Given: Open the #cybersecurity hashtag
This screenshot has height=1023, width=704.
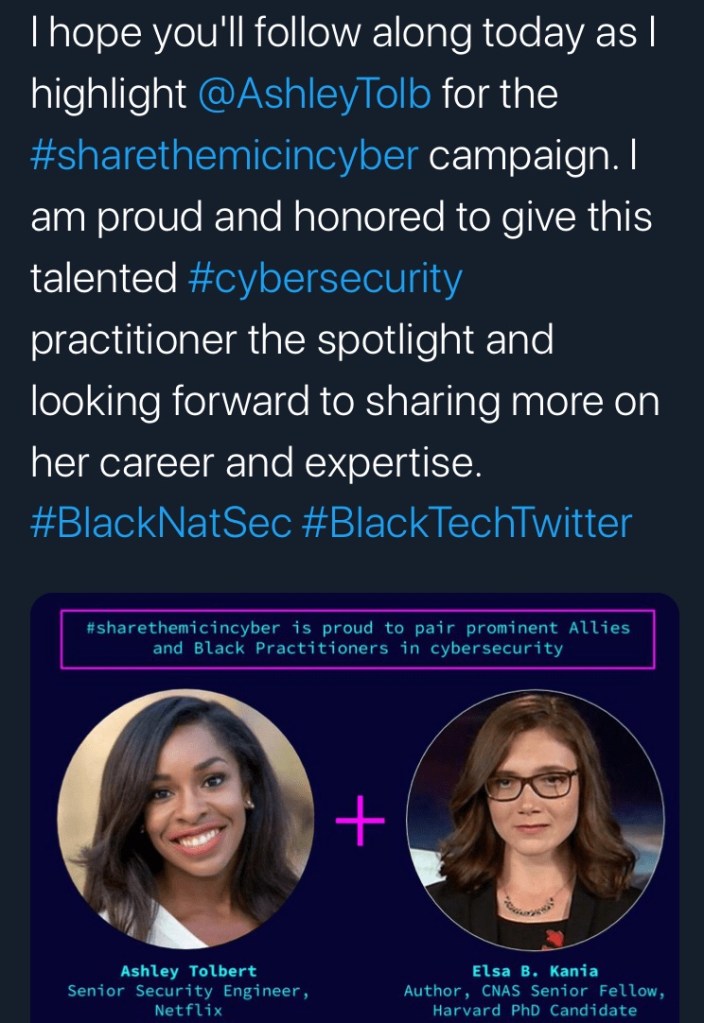Looking at the screenshot, I should click(325, 279).
